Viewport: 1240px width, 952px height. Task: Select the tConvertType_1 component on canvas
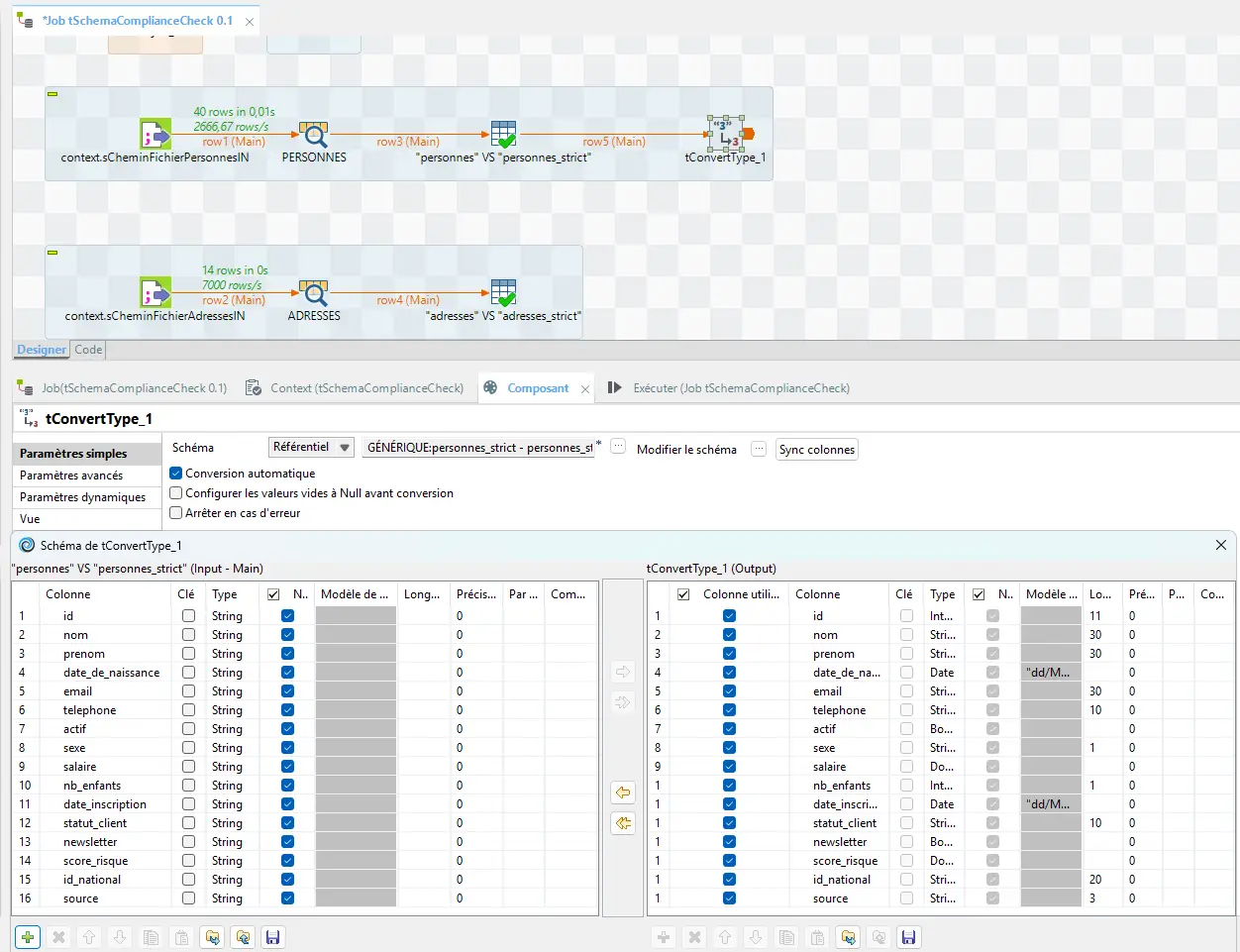click(x=725, y=134)
